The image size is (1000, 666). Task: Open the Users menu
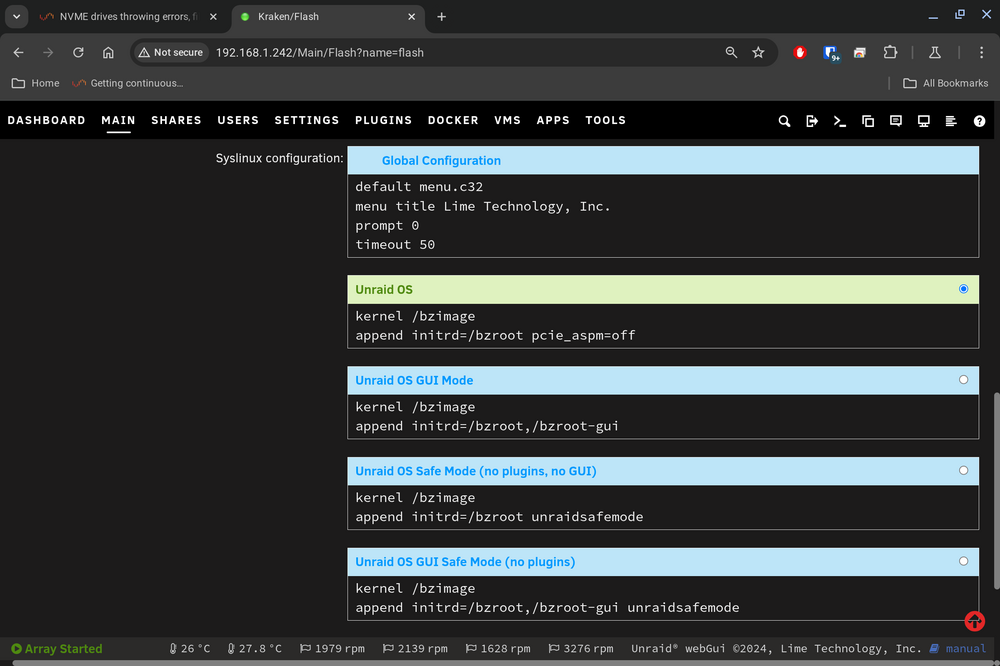pos(238,120)
